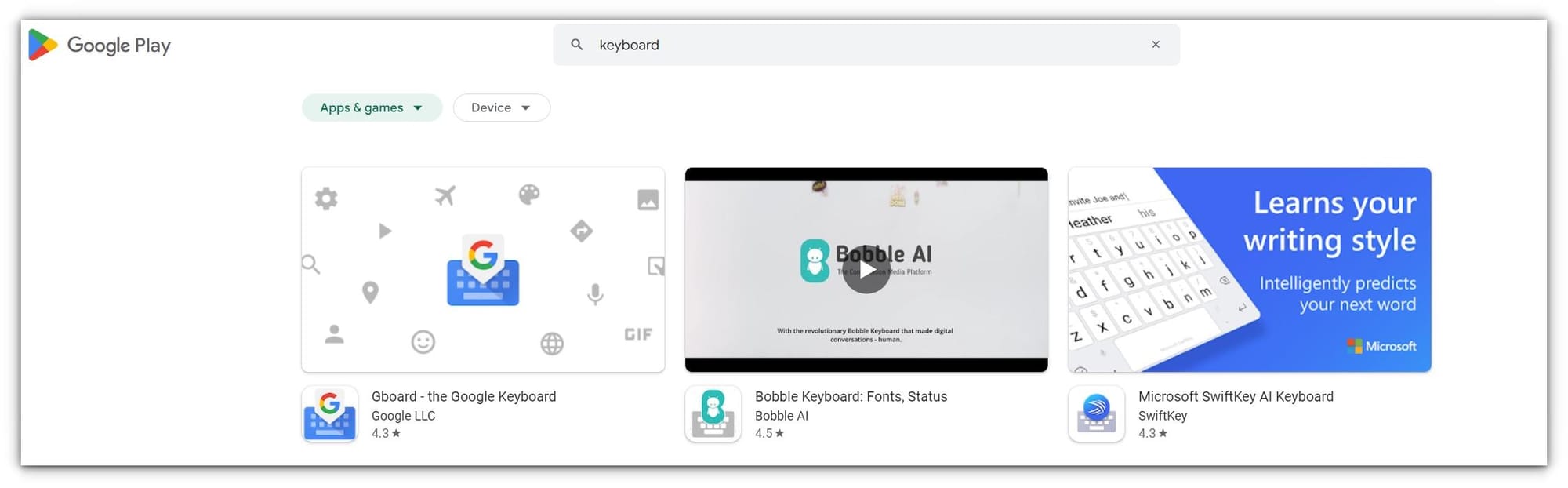Click the Gboard app icon
1568x488 pixels.
click(x=329, y=413)
